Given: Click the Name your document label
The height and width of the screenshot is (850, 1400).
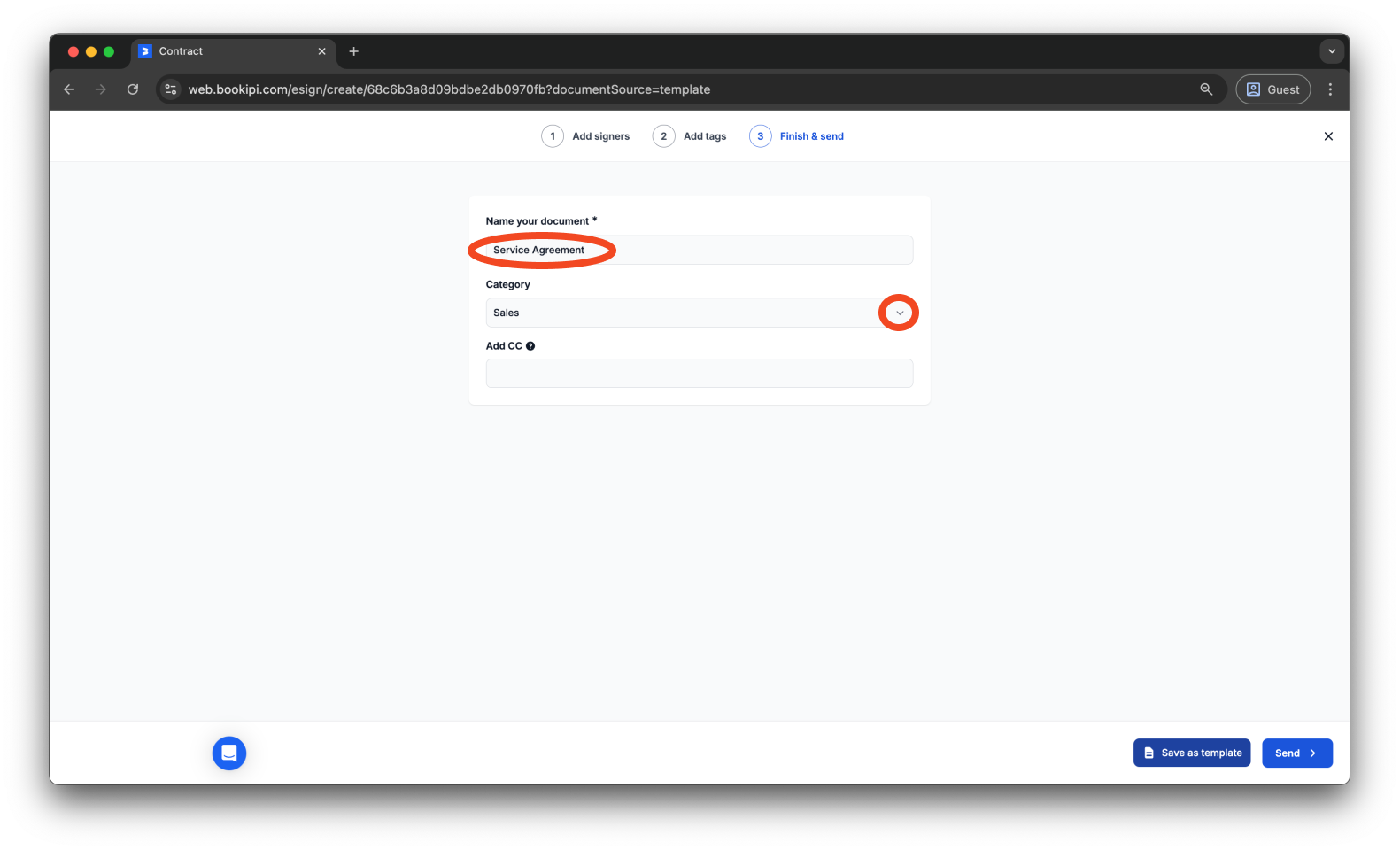Looking at the screenshot, I should [x=541, y=221].
